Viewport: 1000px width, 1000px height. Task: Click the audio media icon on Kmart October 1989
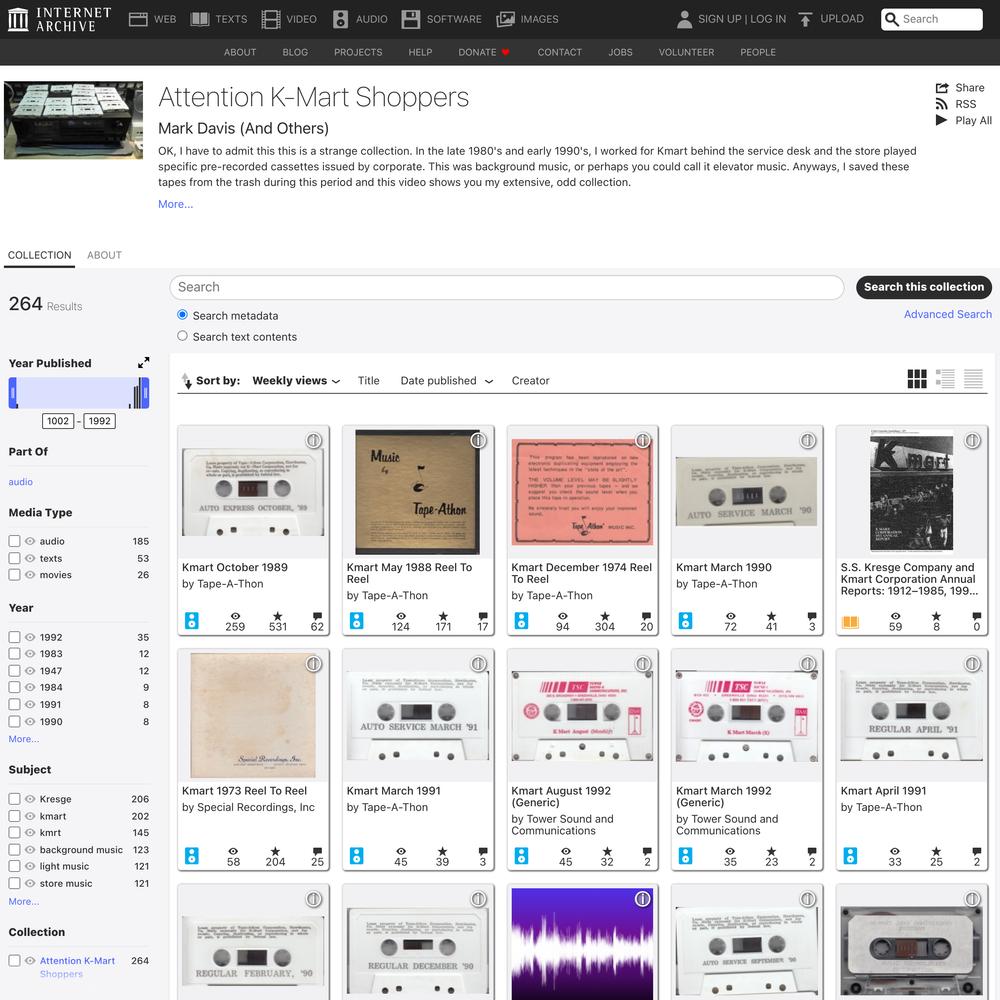[x=191, y=621]
